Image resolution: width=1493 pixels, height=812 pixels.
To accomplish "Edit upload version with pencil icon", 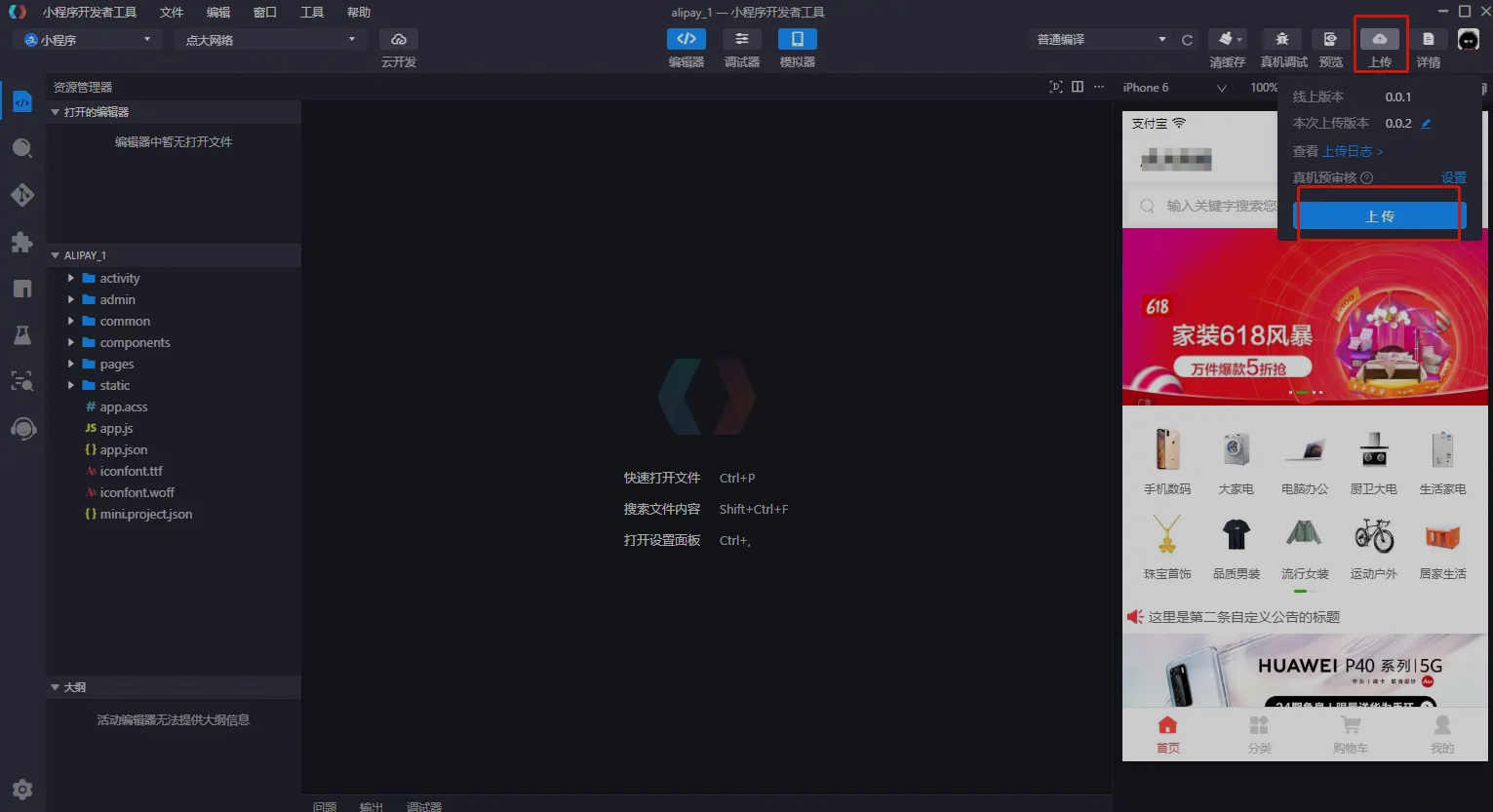I will tap(1426, 124).
